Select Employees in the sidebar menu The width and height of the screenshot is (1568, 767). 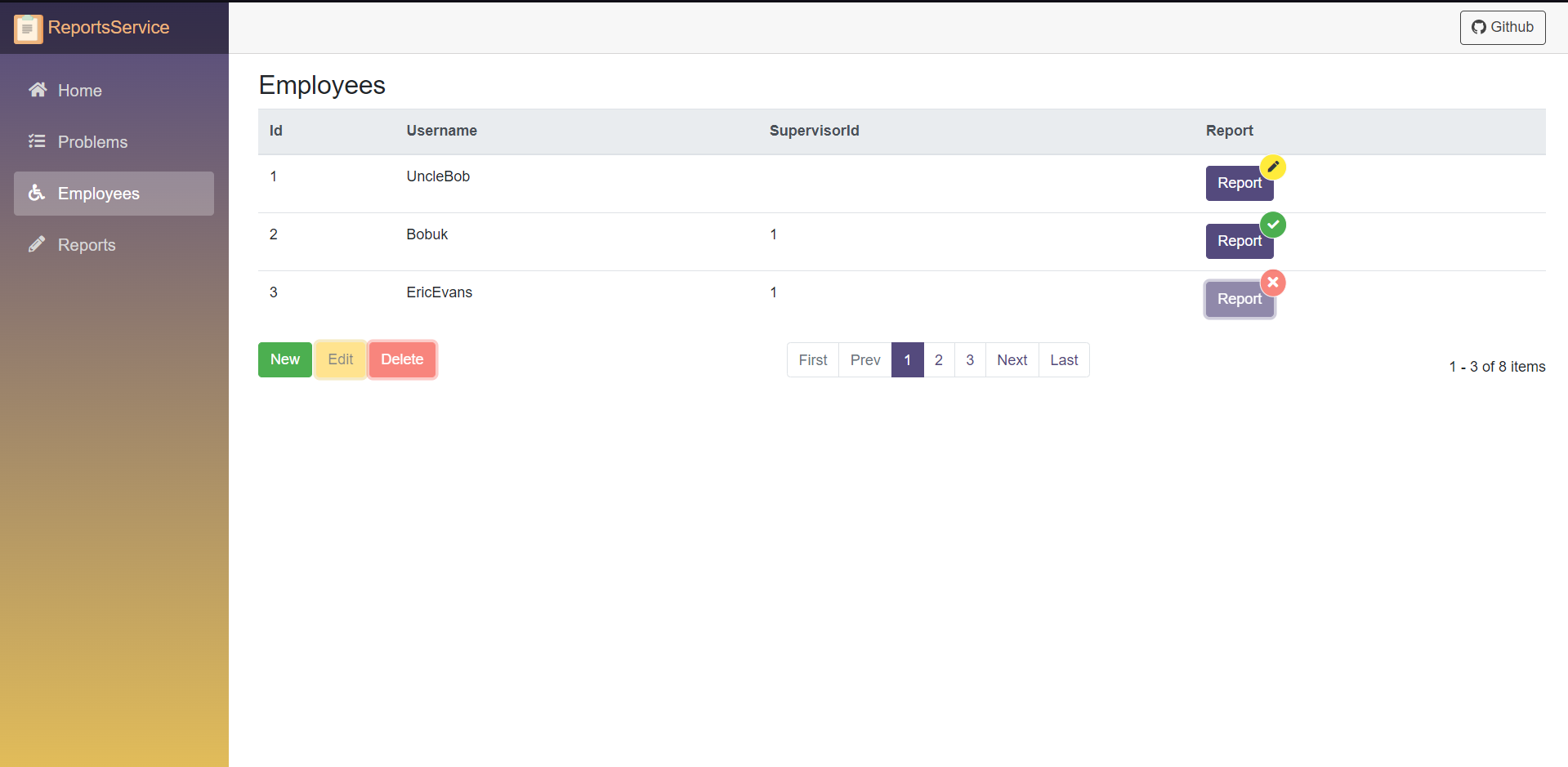114,194
